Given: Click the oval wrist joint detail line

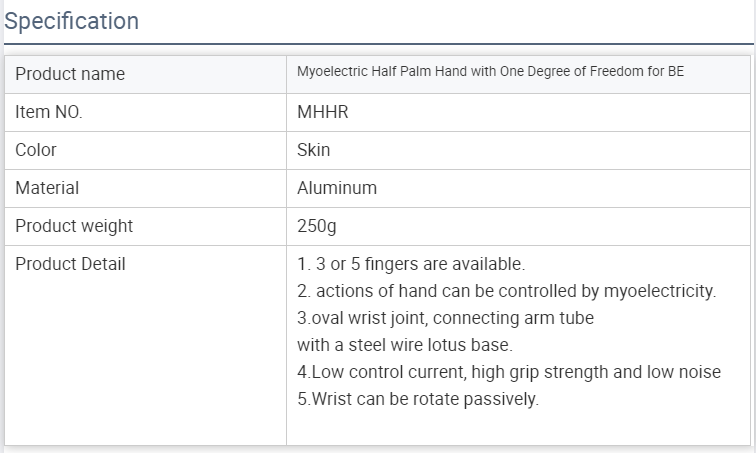Looking at the screenshot, I should 446,318.
